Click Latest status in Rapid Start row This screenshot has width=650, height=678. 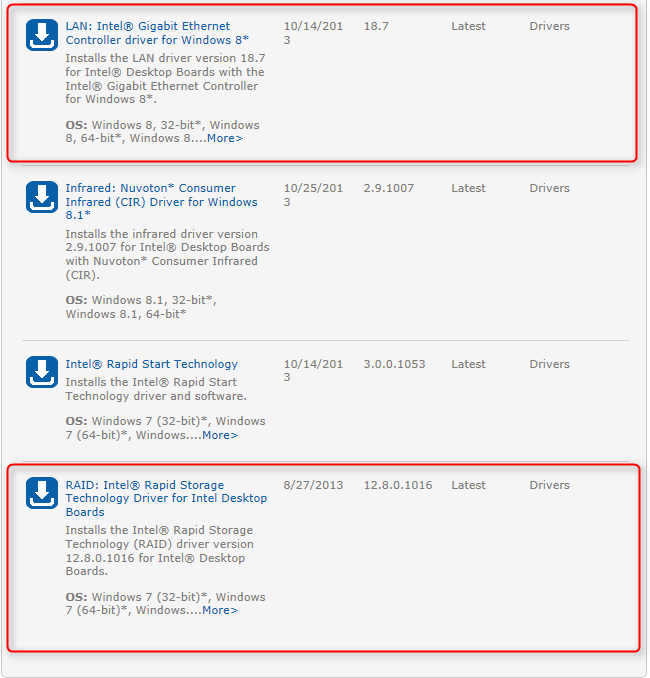[468, 364]
